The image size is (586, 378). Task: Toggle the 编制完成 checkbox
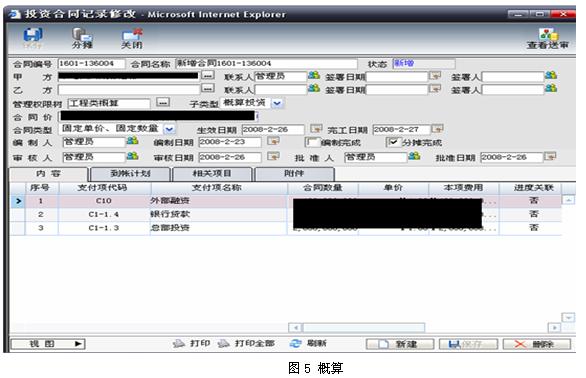[x=312, y=142]
